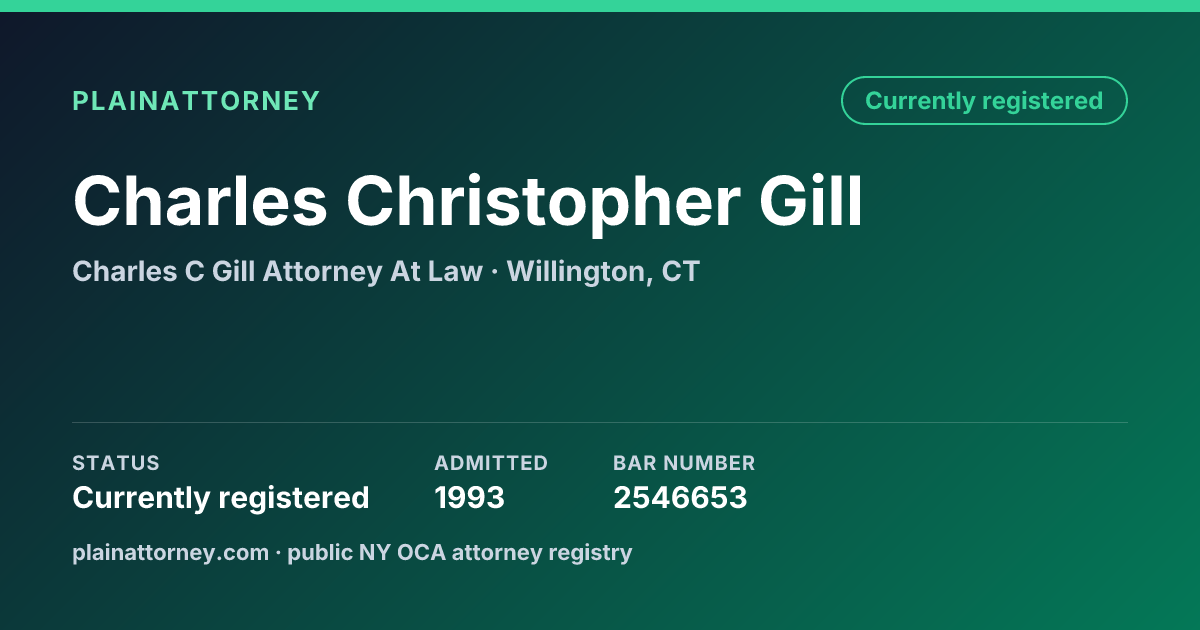The height and width of the screenshot is (630, 1200).
Task: Click the Currently registered badge pill
Action: tap(984, 101)
